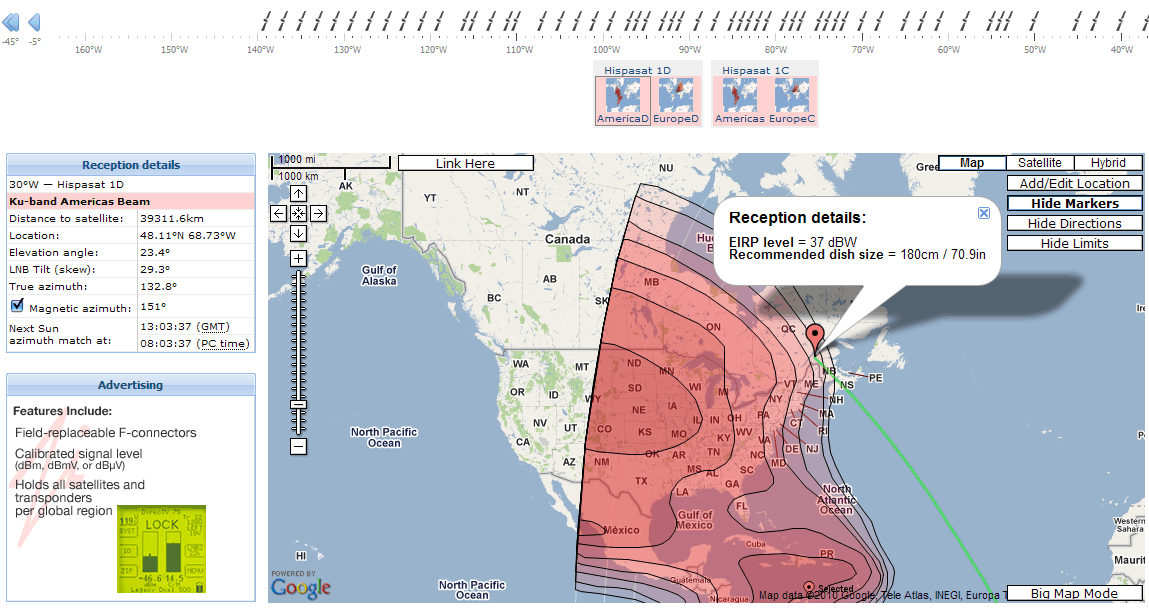Close the Reception details popup
The width and height of the screenshot is (1149, 608).
click(983, 212)
